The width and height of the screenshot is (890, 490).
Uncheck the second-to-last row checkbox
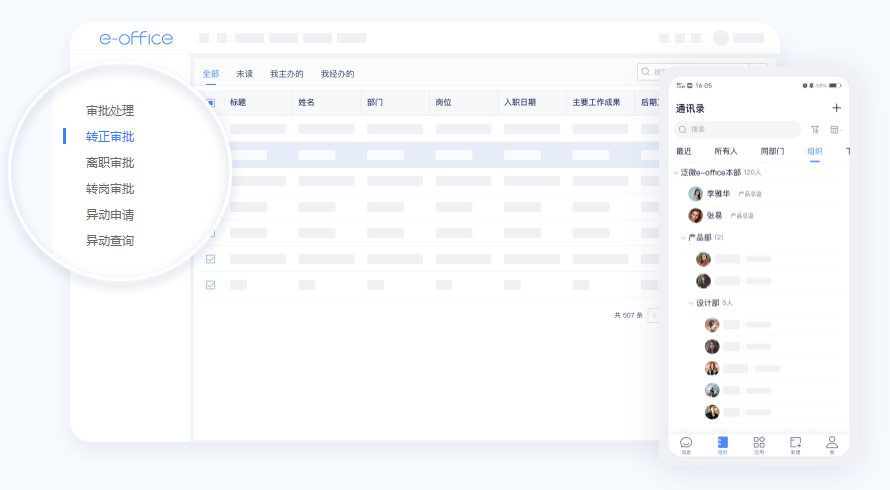click(x=210, y=259)
